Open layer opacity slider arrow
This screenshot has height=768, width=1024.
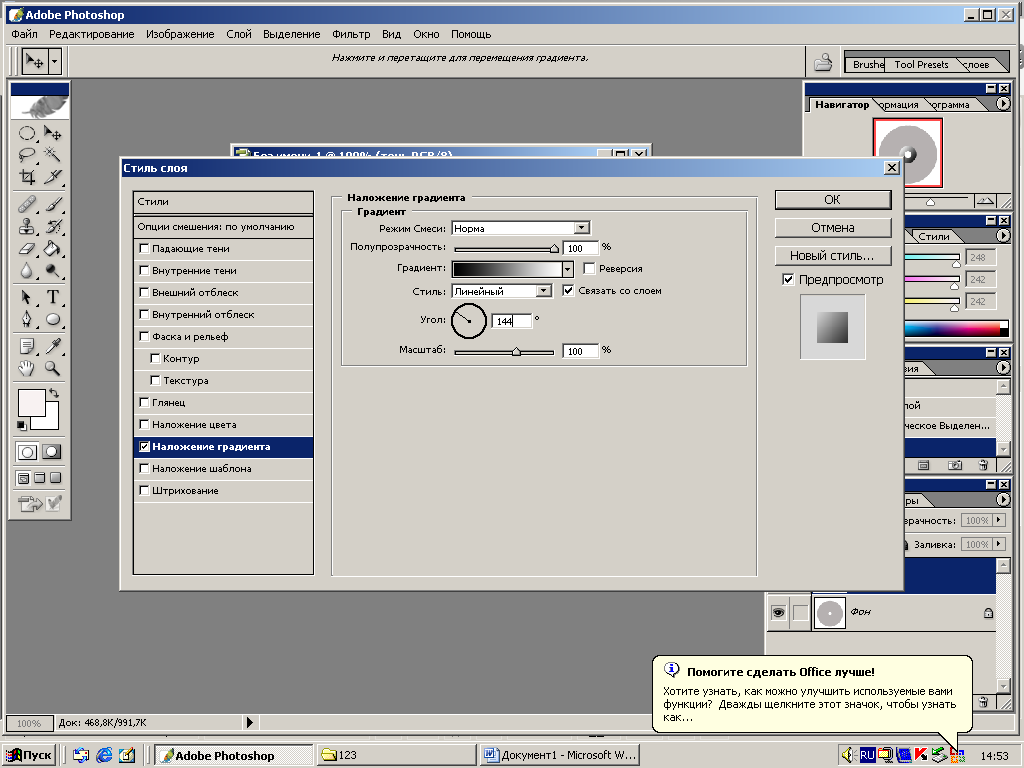pyautogui.click(x=999, y=520)
